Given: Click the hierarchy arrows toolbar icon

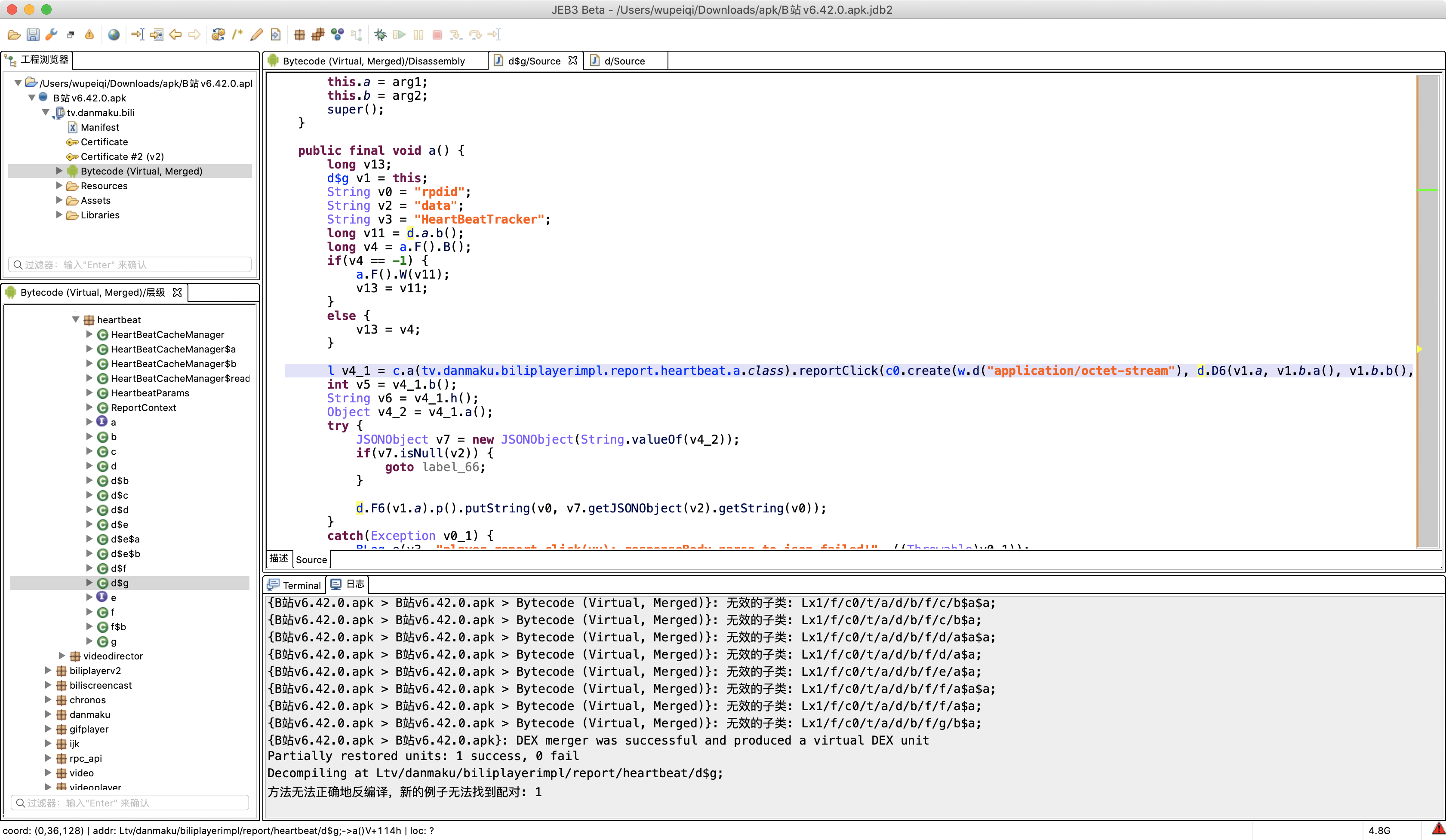Looking at the screenshot, I should coord(356,35).
